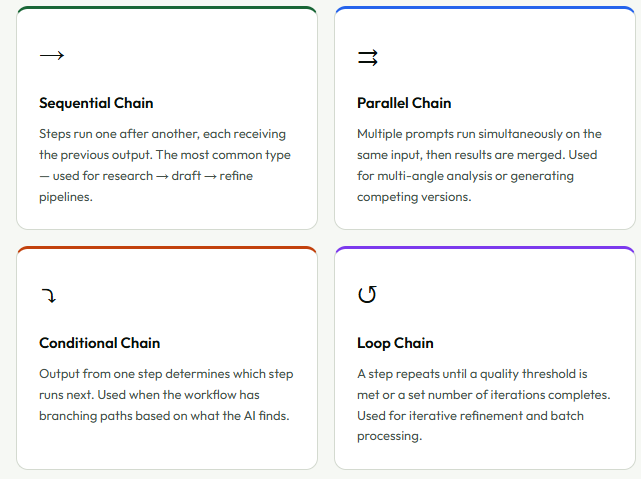Click the Parallel Chain double-arrow icon
The image size is (641, 479).
pyautogui.click(x=368, y=58)
